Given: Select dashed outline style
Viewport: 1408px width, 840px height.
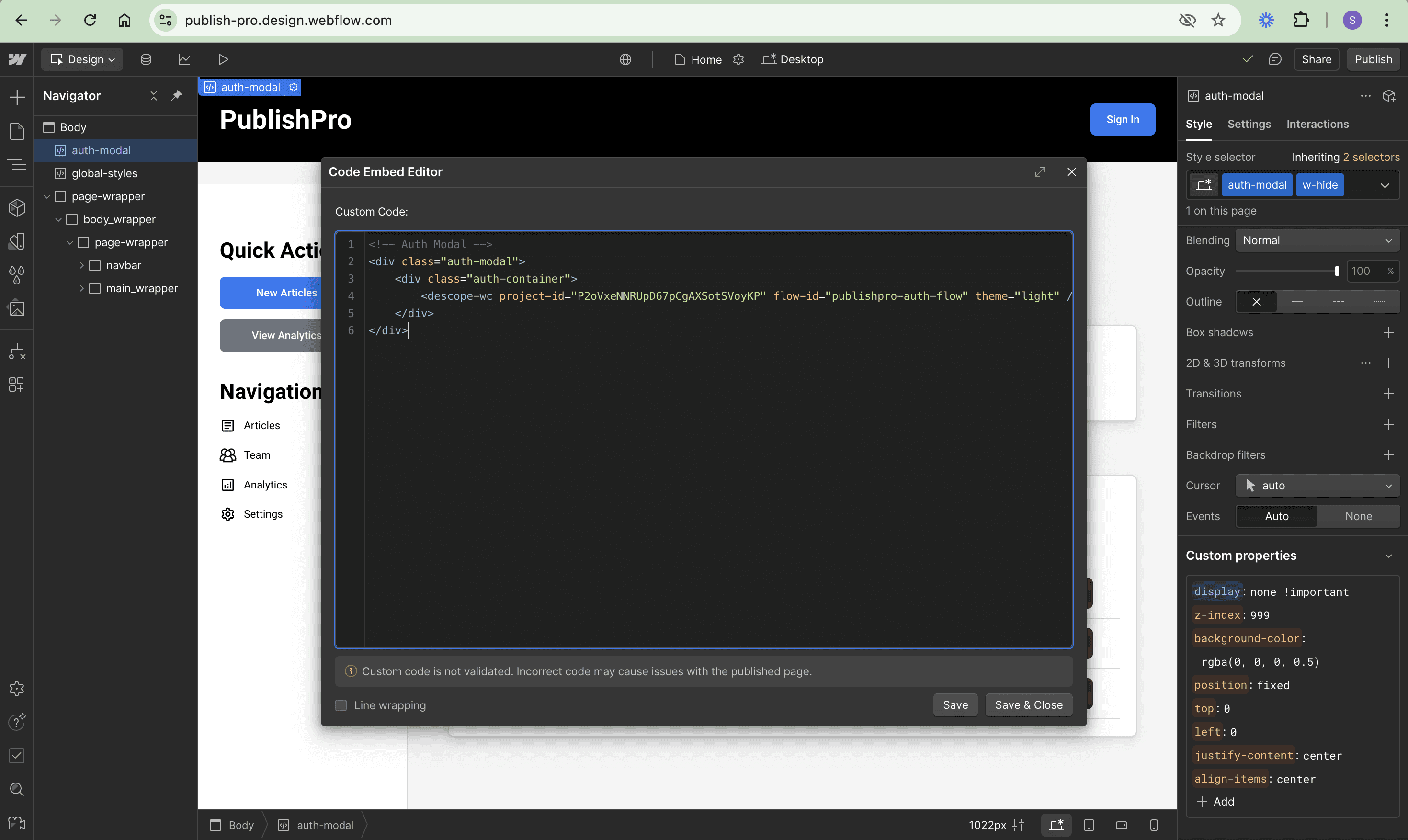Looking at the screenshot, I should click(1338, 302).
